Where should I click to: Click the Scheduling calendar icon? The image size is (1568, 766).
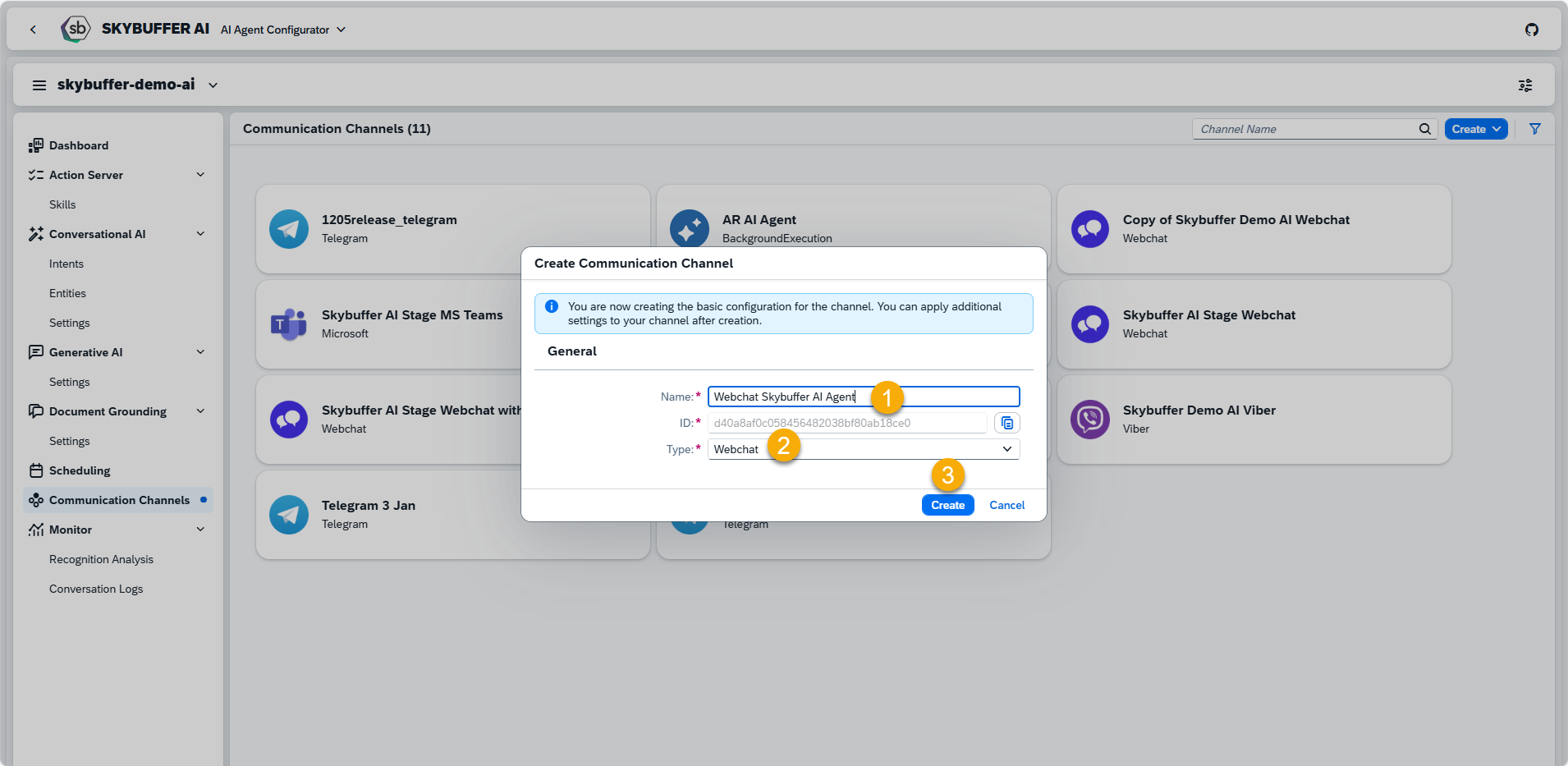(36, 470)
